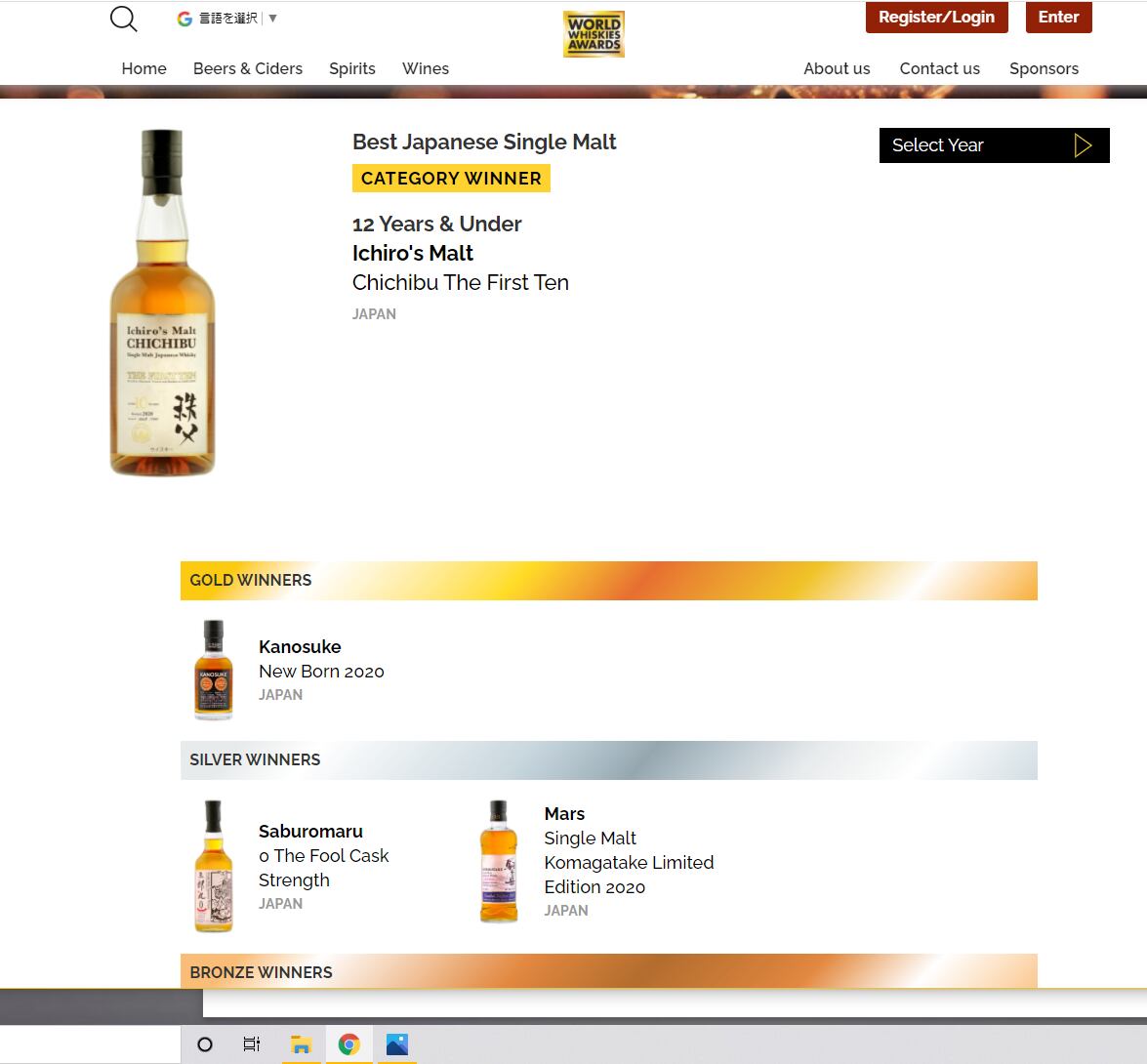Open the Photos app taskbar icon

(x=397, y=1044)
